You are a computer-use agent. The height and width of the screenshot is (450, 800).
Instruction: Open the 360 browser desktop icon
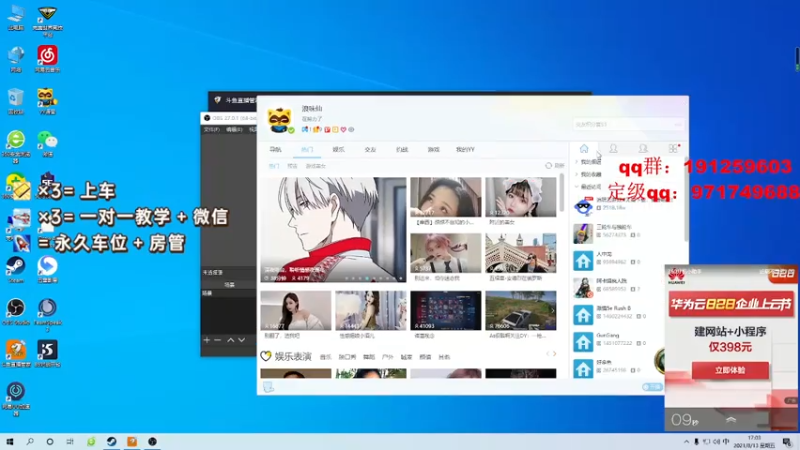[x=16, y=145]
